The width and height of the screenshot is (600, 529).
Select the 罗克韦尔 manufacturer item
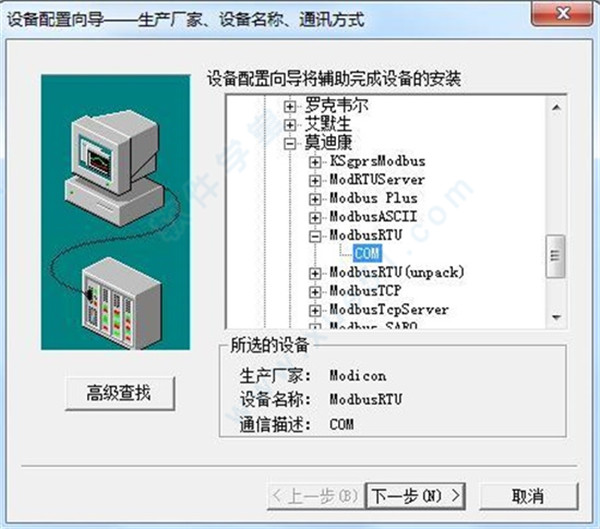pos(336,105)
